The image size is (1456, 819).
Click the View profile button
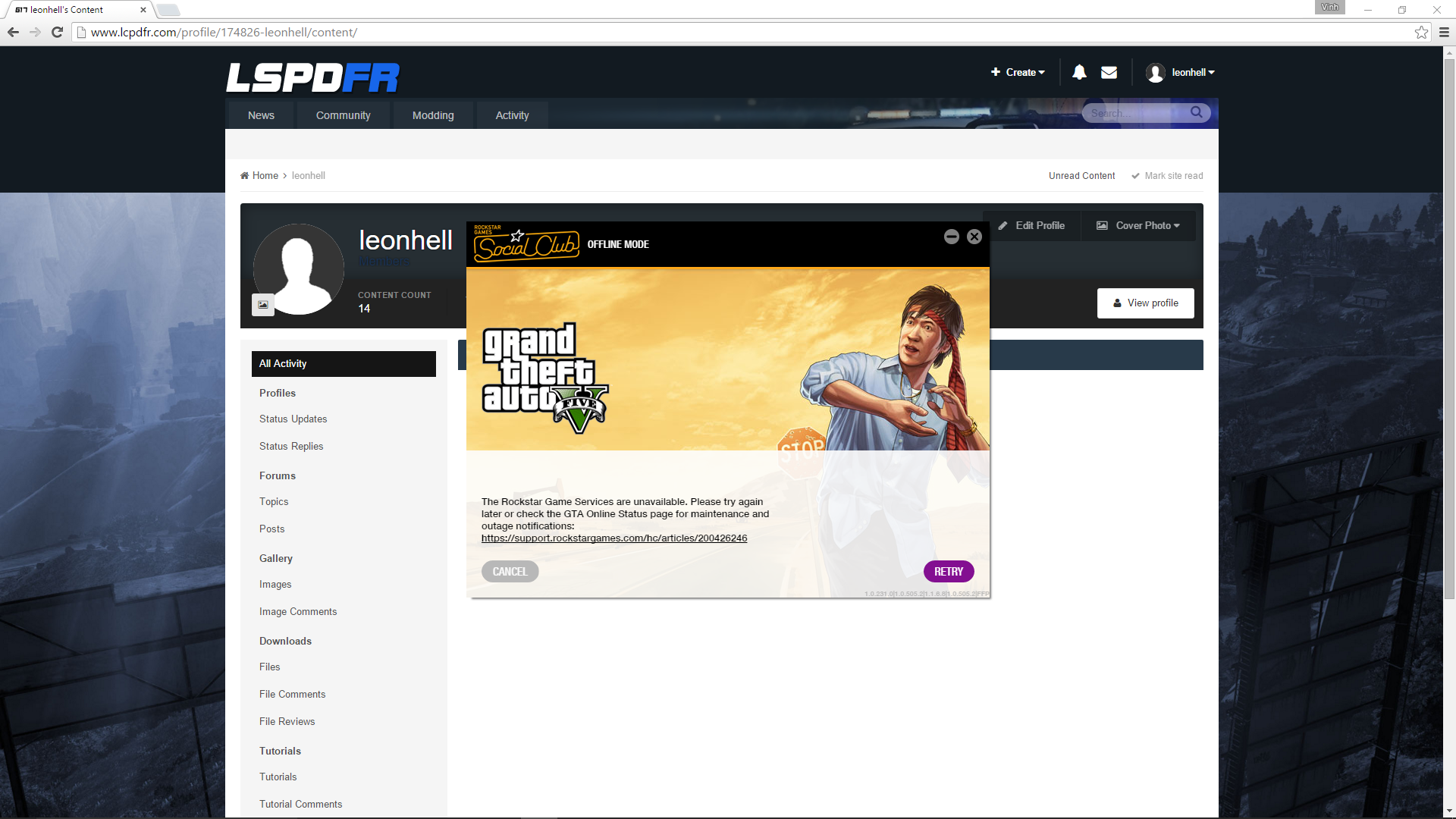pyautogui.click(x=1145, y=303)
